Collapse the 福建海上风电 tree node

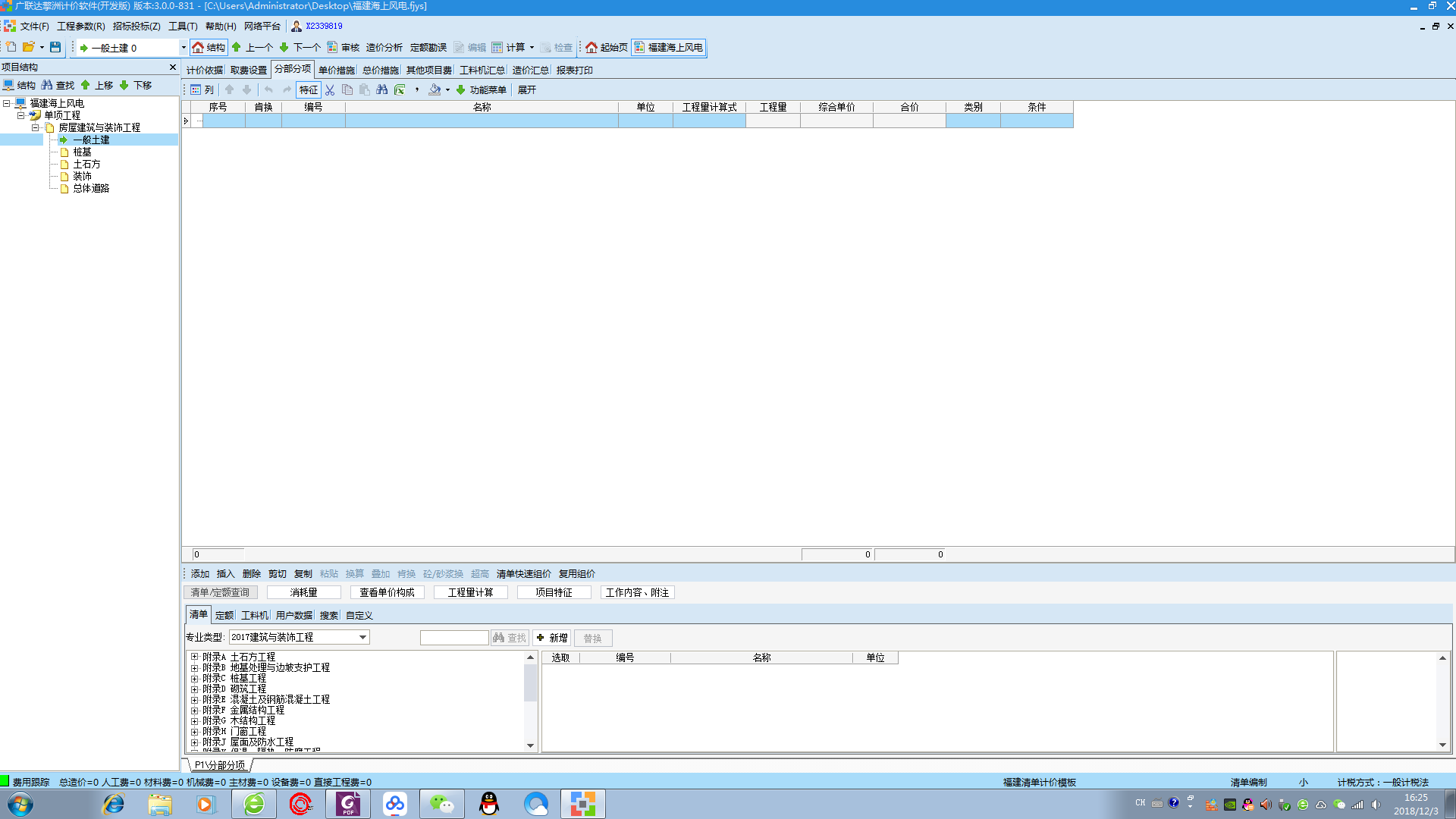[x=7, y=103]
